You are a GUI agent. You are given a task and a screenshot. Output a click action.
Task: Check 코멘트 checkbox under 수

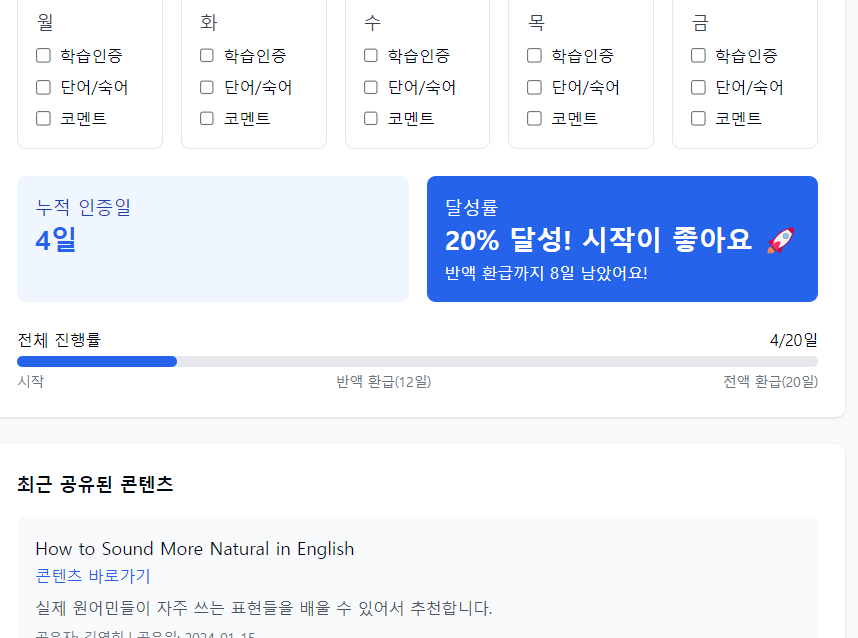pos(370,117)
